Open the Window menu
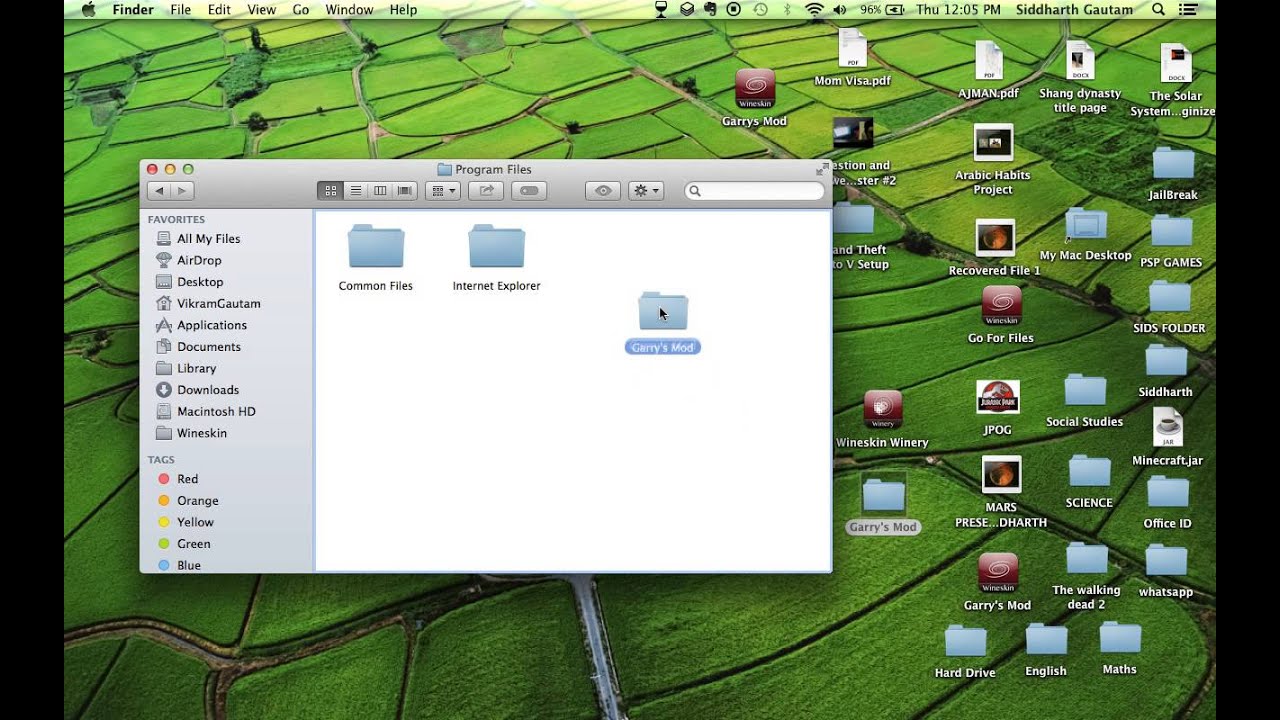Viewport: 1280px width, 720px height. (x=349, y=10)
